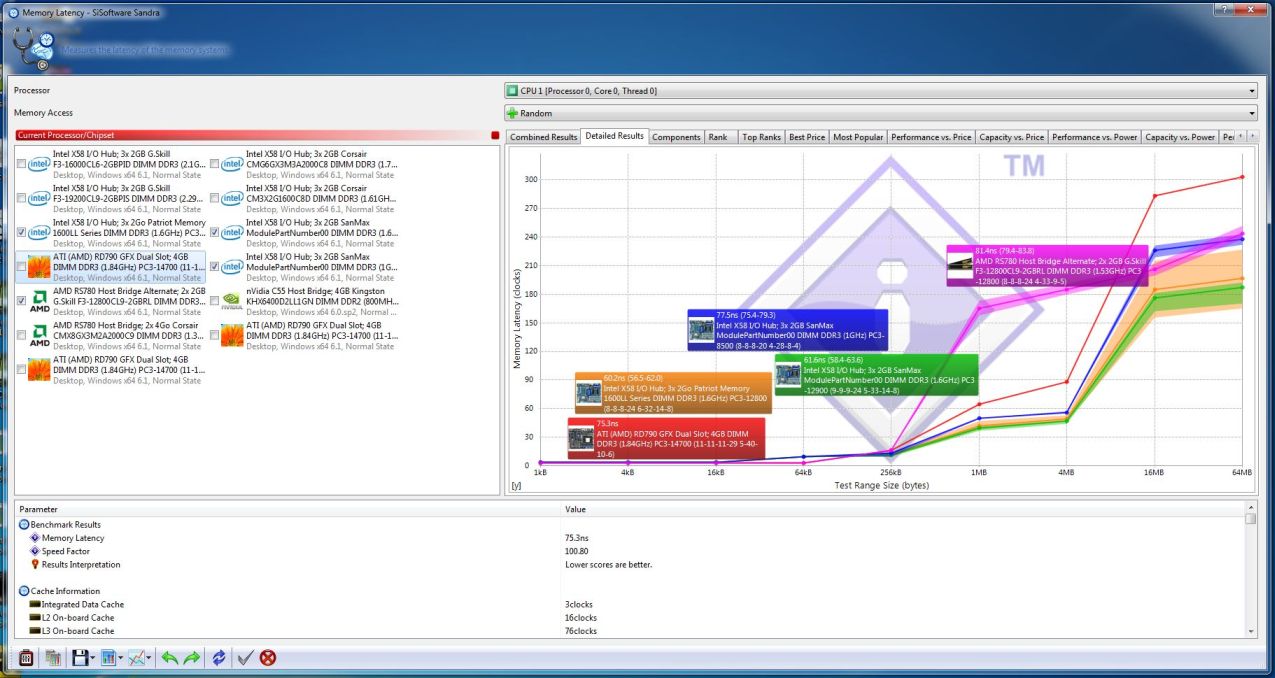
Task: Click the Value column header
Action: (902, 509)
